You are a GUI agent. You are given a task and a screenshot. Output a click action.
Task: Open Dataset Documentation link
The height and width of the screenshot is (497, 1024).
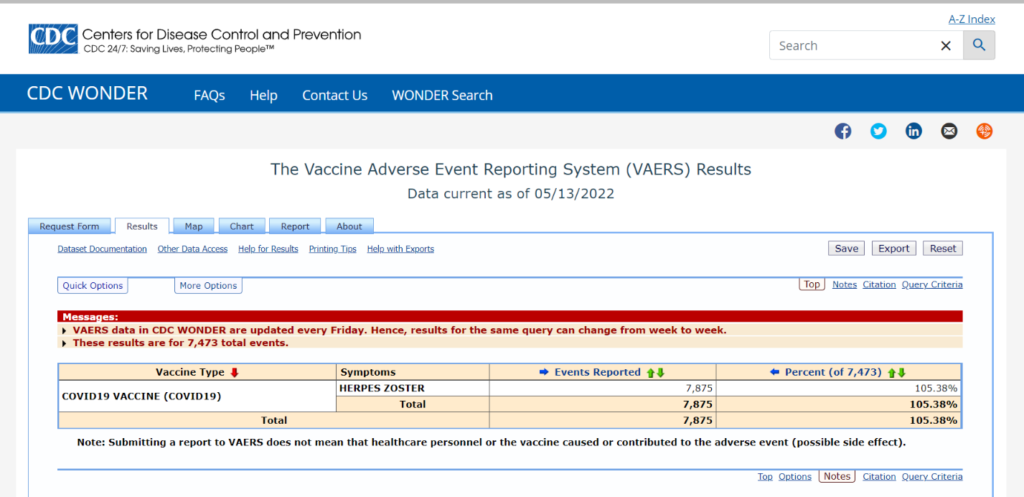[x=102, y=249]
